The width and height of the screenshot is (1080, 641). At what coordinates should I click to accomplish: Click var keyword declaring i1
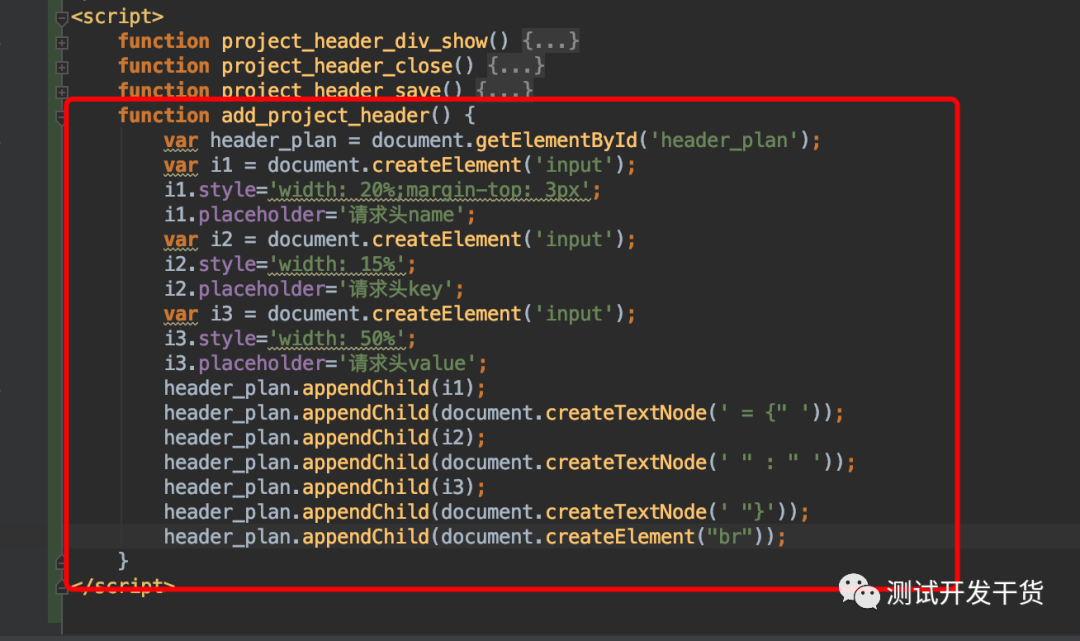pos(180,166)
